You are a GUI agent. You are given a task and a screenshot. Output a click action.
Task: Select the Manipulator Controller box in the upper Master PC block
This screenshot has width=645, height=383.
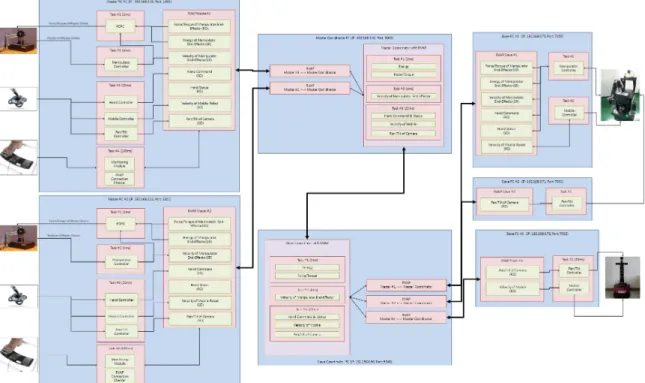[121, 64]
